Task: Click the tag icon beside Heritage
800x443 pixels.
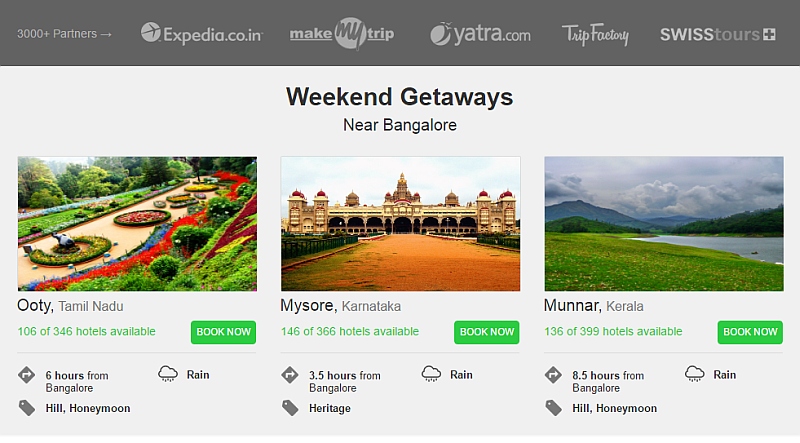Action: pyautogui.click(x=290, y=407)
